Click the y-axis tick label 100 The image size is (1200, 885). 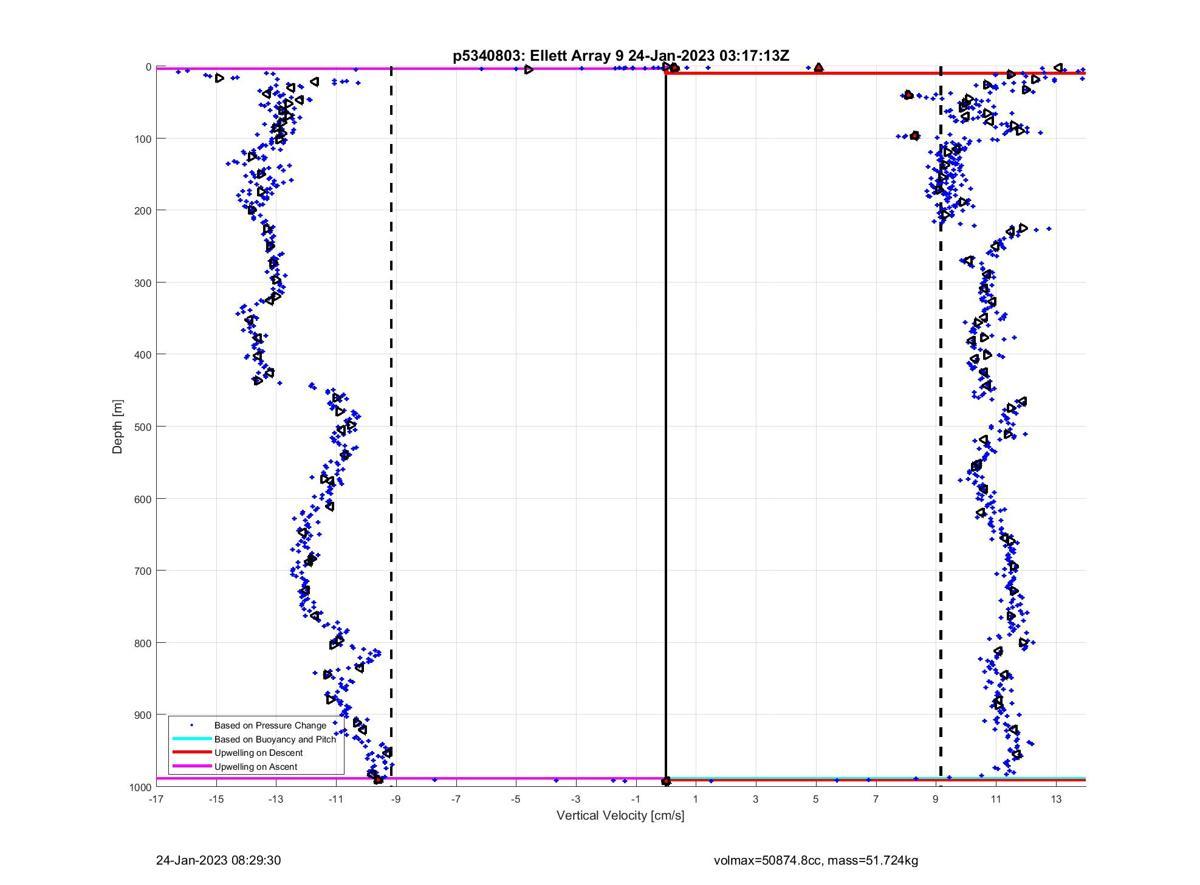141,139
